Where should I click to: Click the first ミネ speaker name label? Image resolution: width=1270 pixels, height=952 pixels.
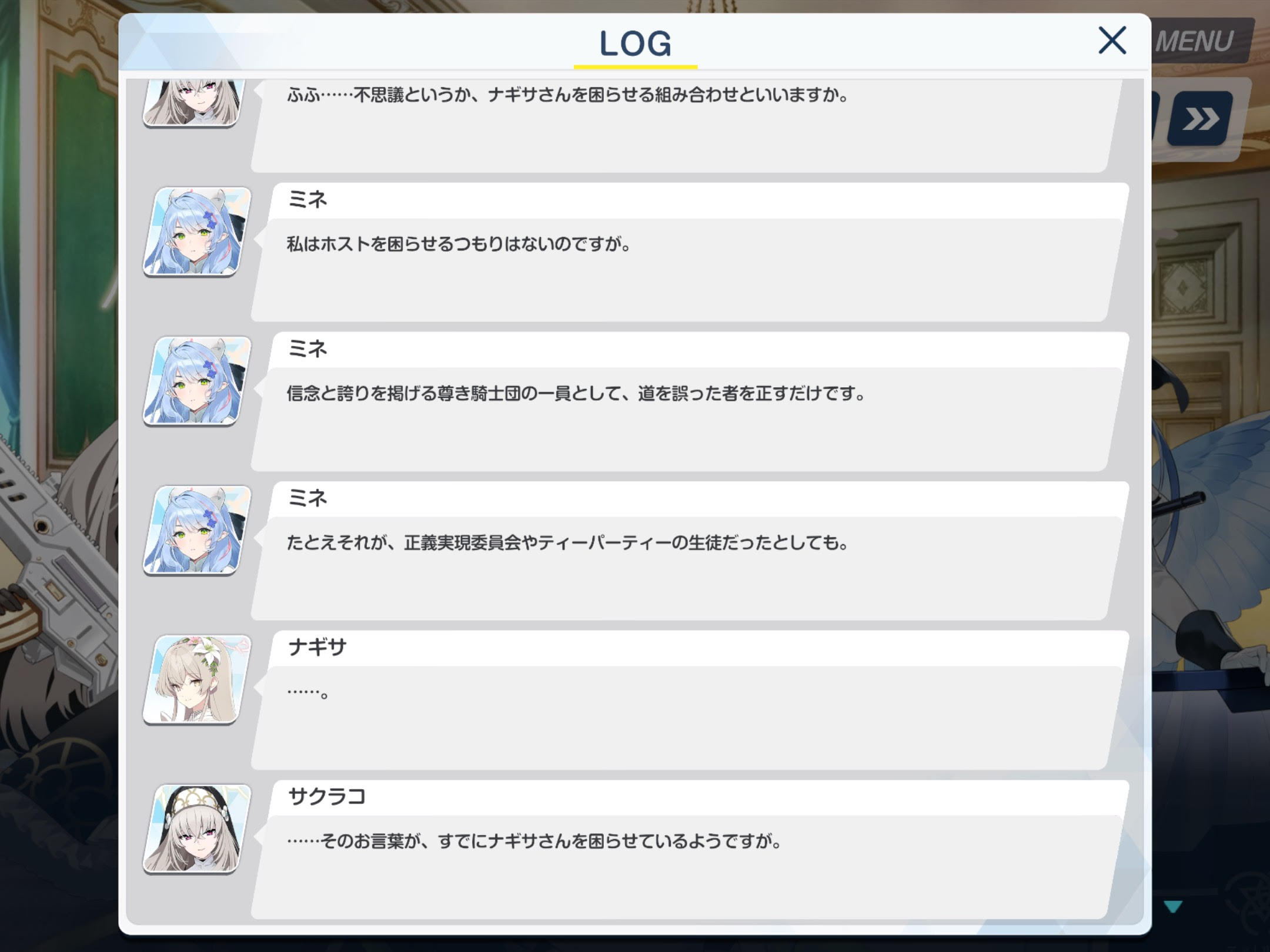pos(308,199)
